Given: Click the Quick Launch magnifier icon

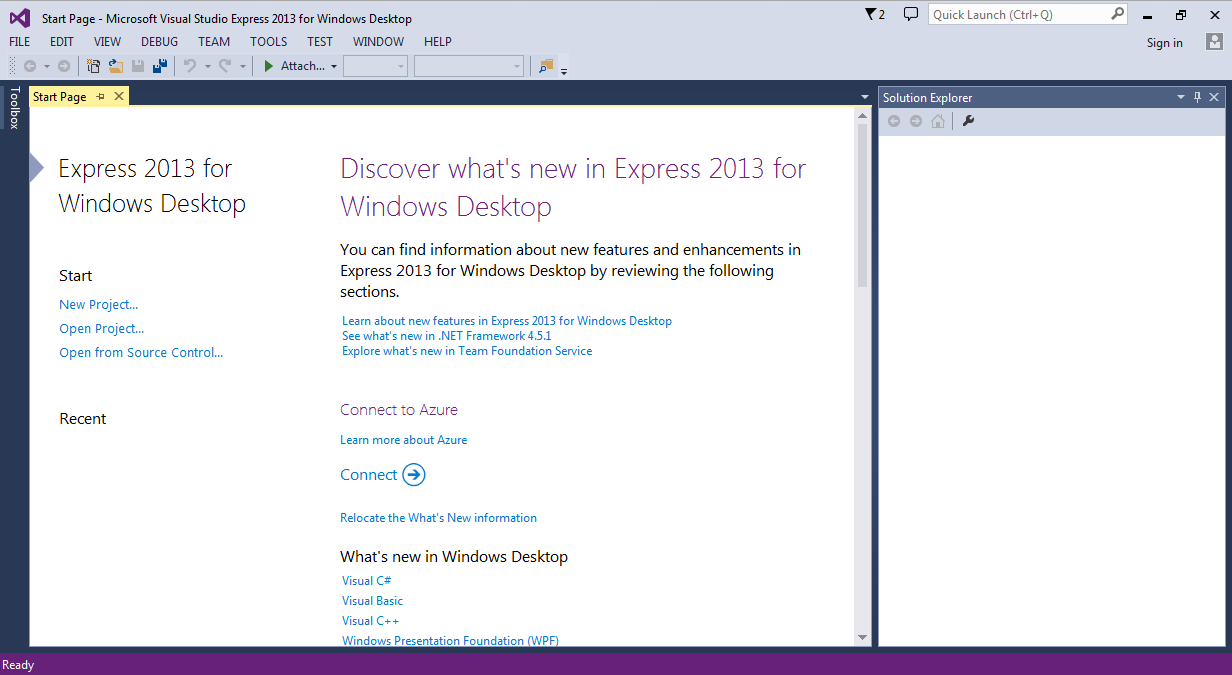Looking at the screenshot, I should click(x=1117, y=14).
